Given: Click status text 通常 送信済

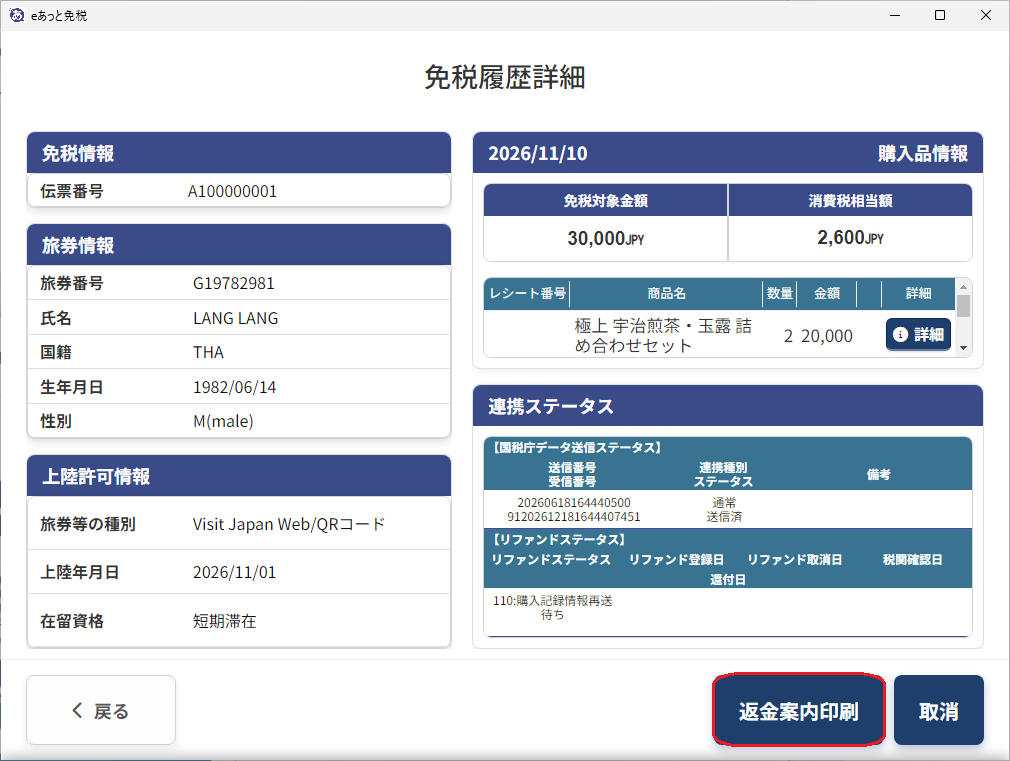Looking at the screenshot, I should pos(724,510).
